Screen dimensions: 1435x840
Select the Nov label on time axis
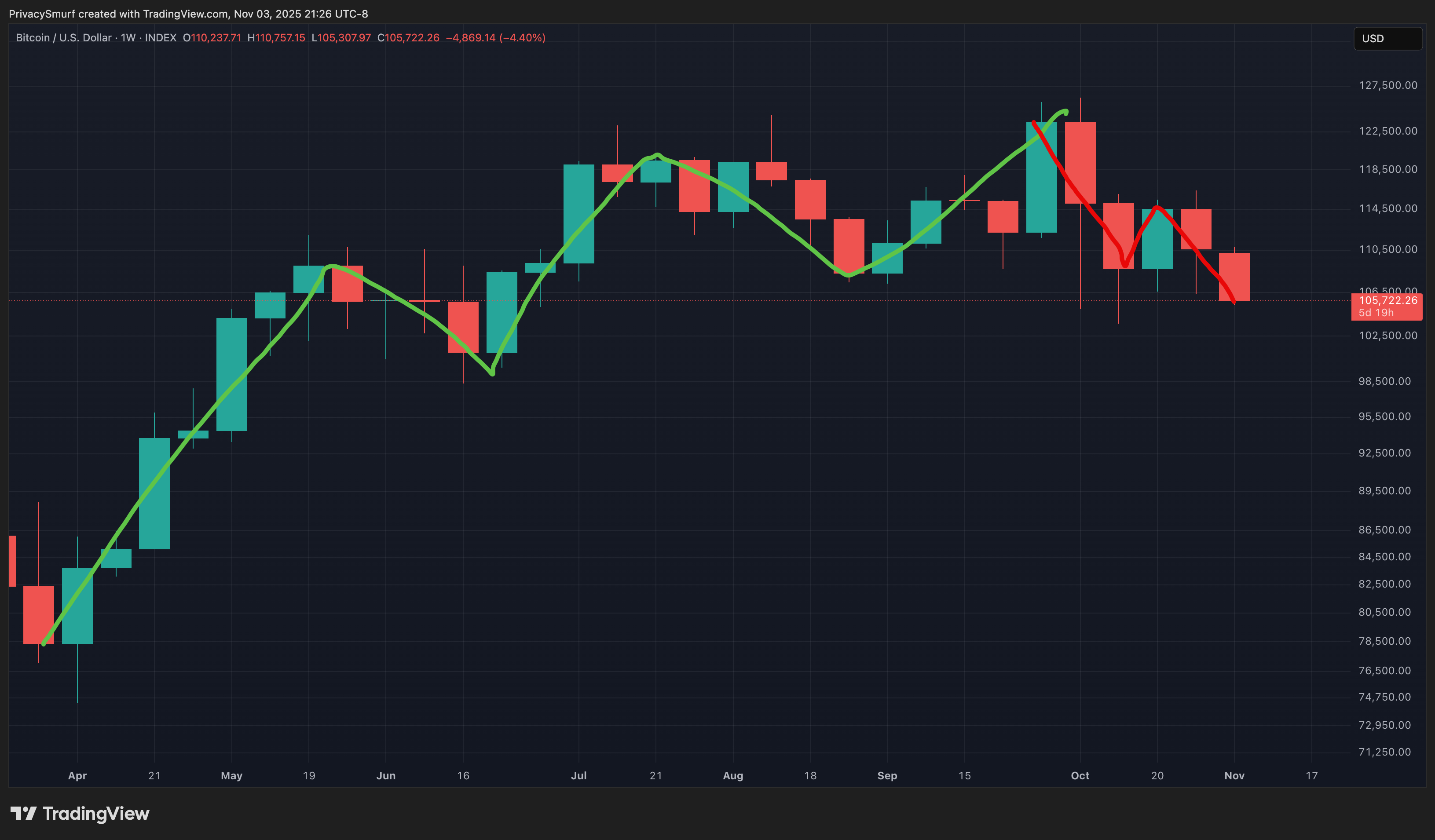coord(1234,775)
